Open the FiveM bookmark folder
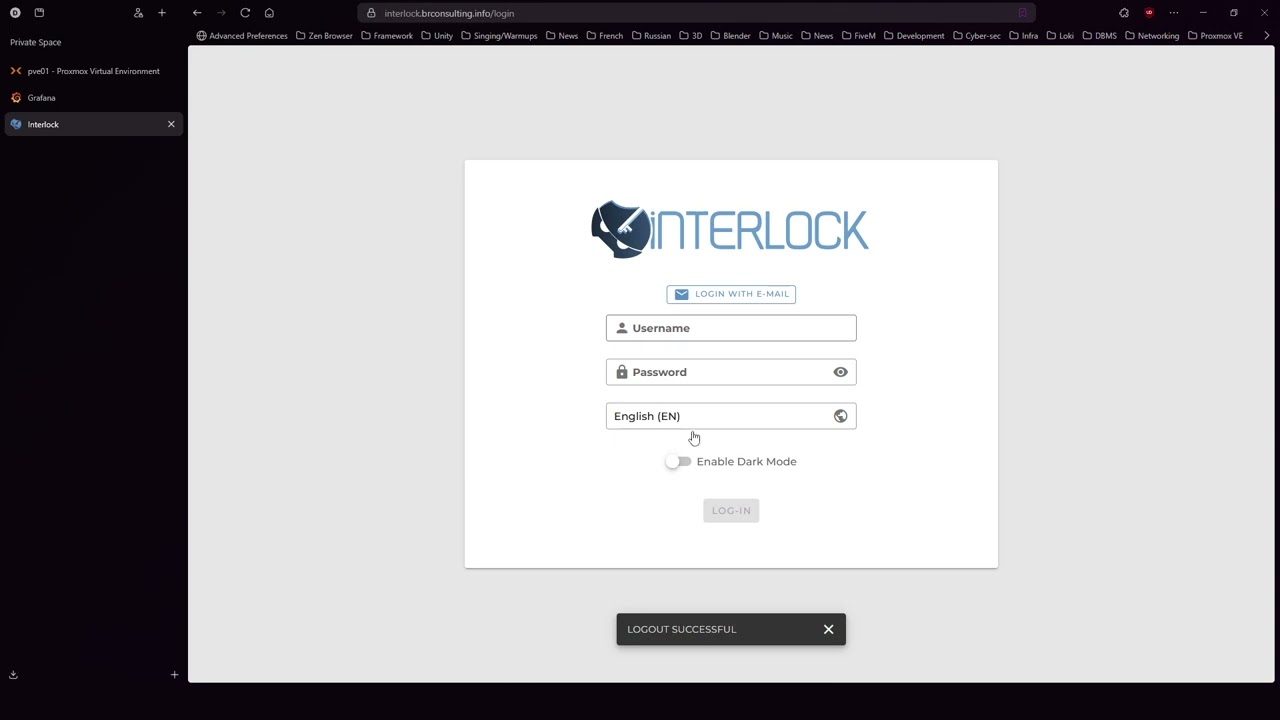The image size is (1280, 720). tap(858, 36)
